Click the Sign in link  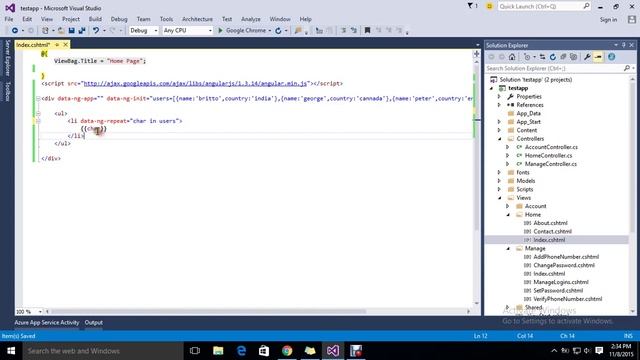coord(608,19)
